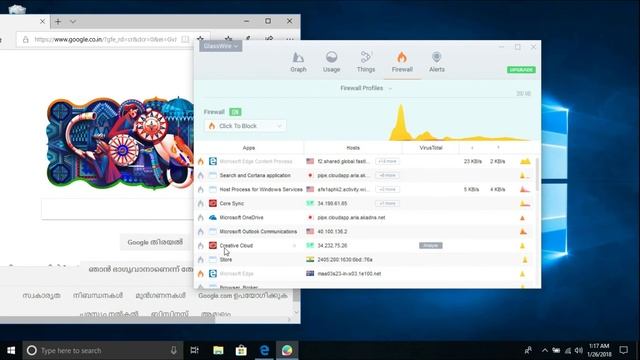640x360 pixels.
Task: Click the GlassWire app list scrollbar
Action: click(537, 176)
